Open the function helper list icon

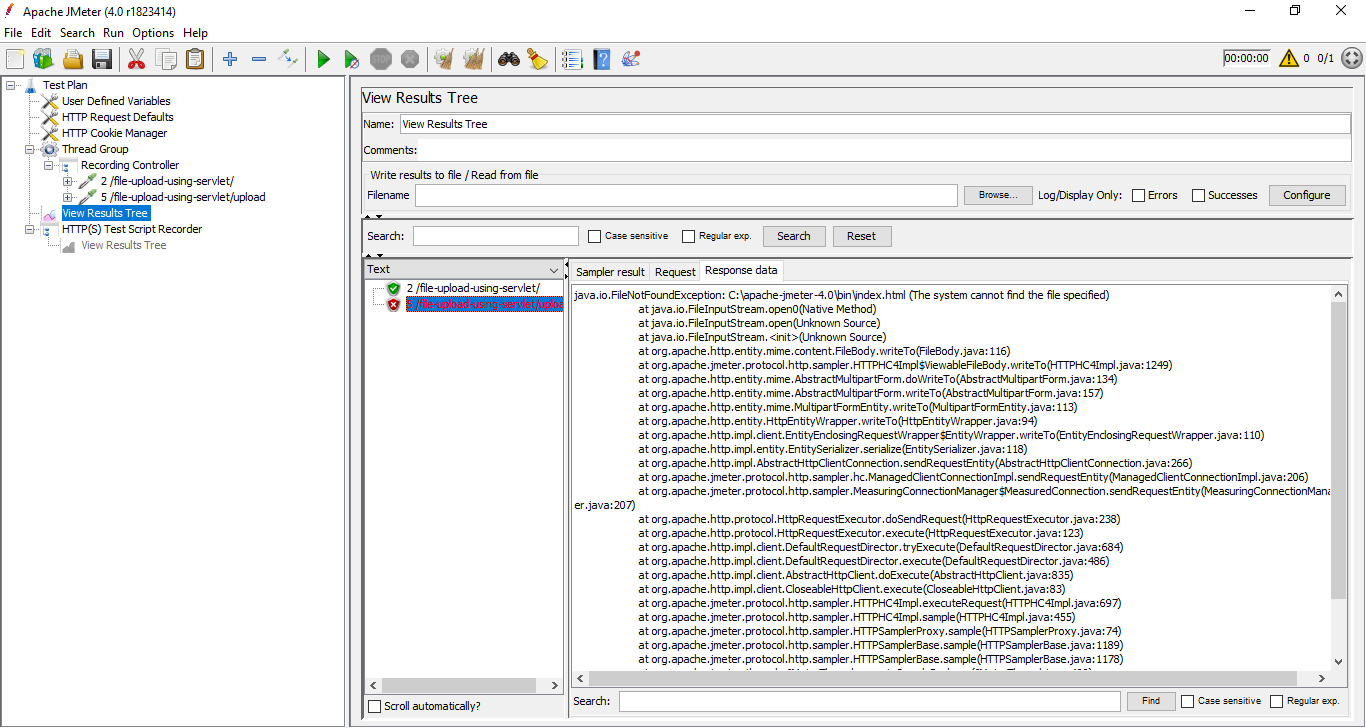pos(572,59)
